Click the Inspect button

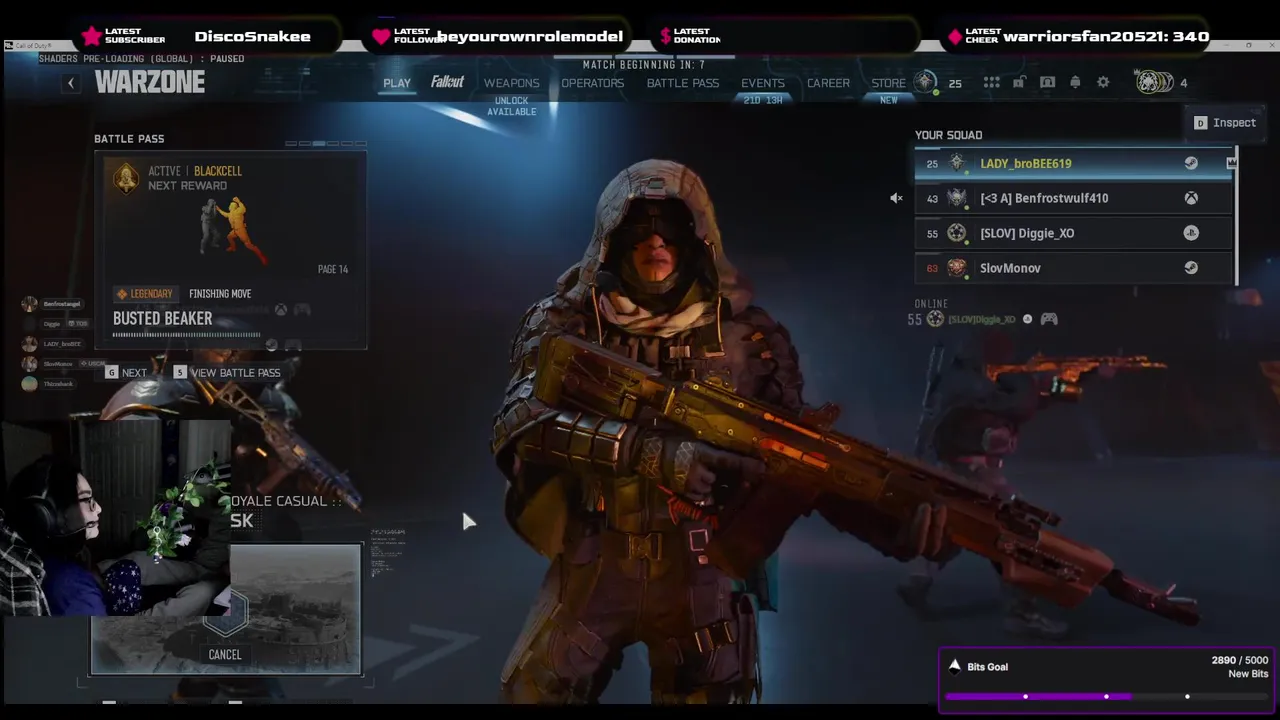[1225, 123]
